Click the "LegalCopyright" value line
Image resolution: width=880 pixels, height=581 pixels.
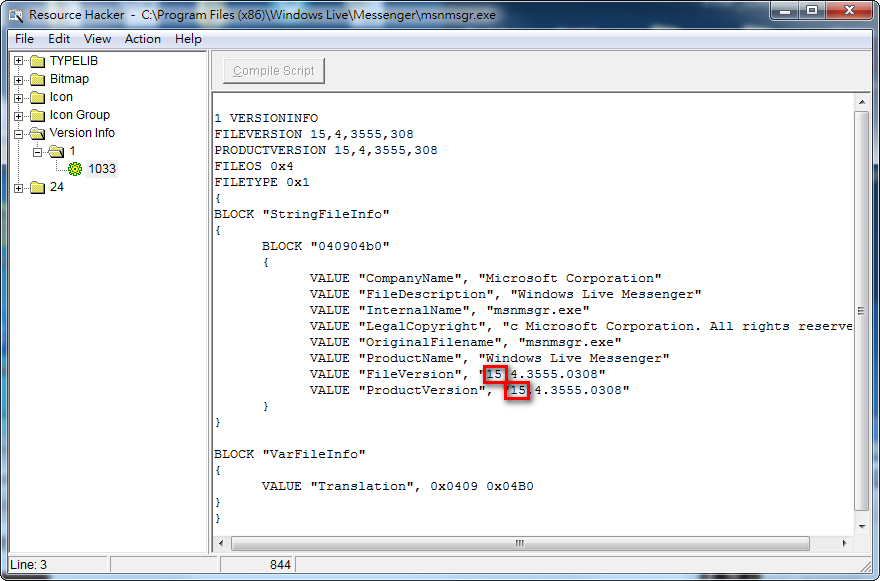pos(581,326)
